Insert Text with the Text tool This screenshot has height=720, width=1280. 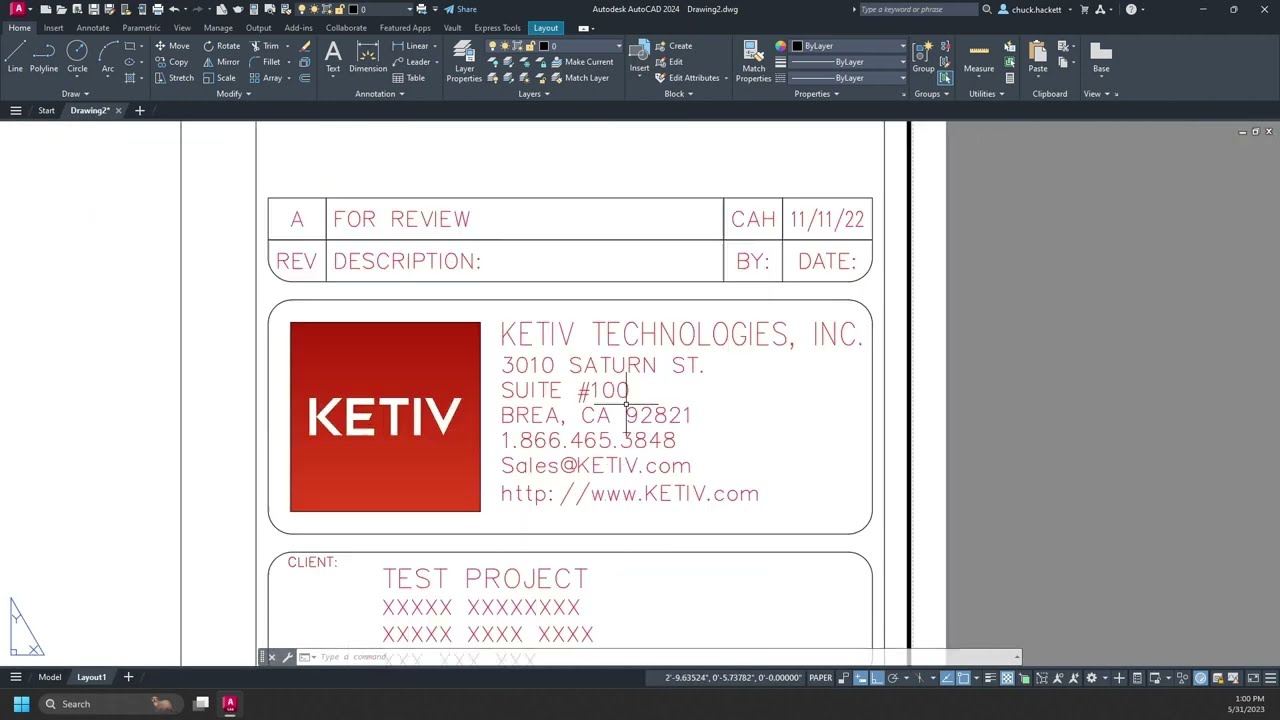point(333,57)
